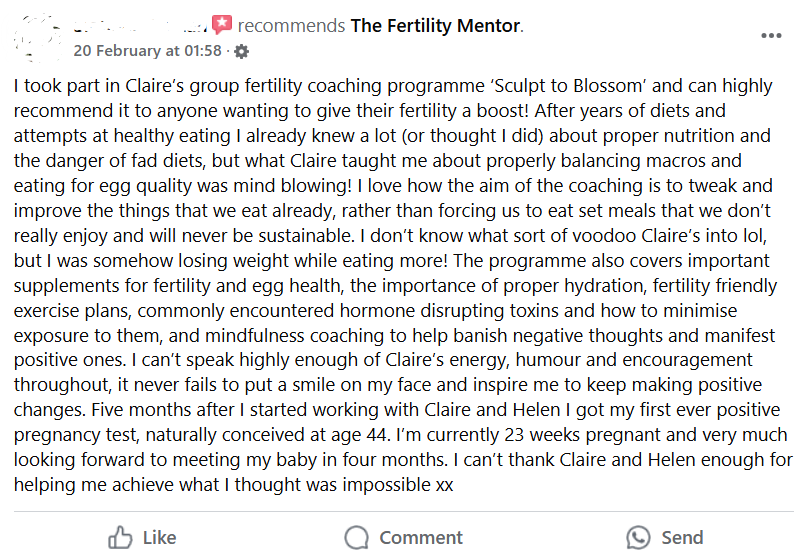Click the Send messenger icon
The image size is (806, 554).
pos(638,537)
